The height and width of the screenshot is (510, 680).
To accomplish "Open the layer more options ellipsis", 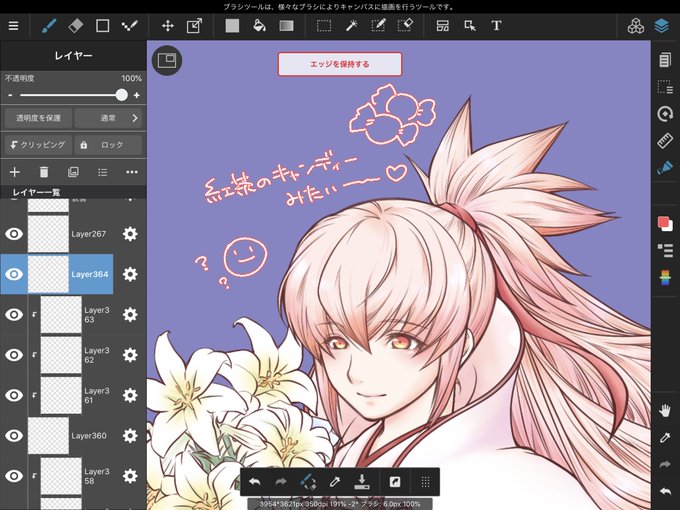I will [x=132, y=173].
